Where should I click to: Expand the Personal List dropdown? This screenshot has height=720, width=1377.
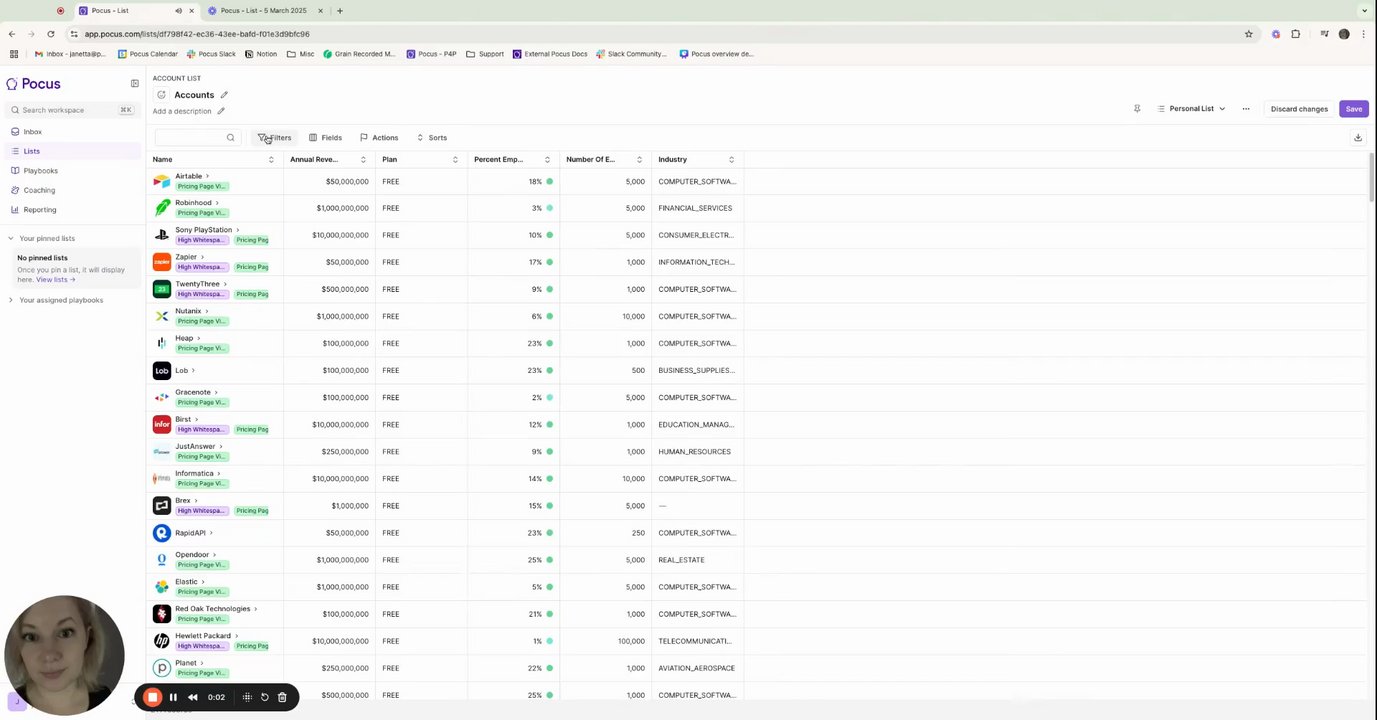1191,109
